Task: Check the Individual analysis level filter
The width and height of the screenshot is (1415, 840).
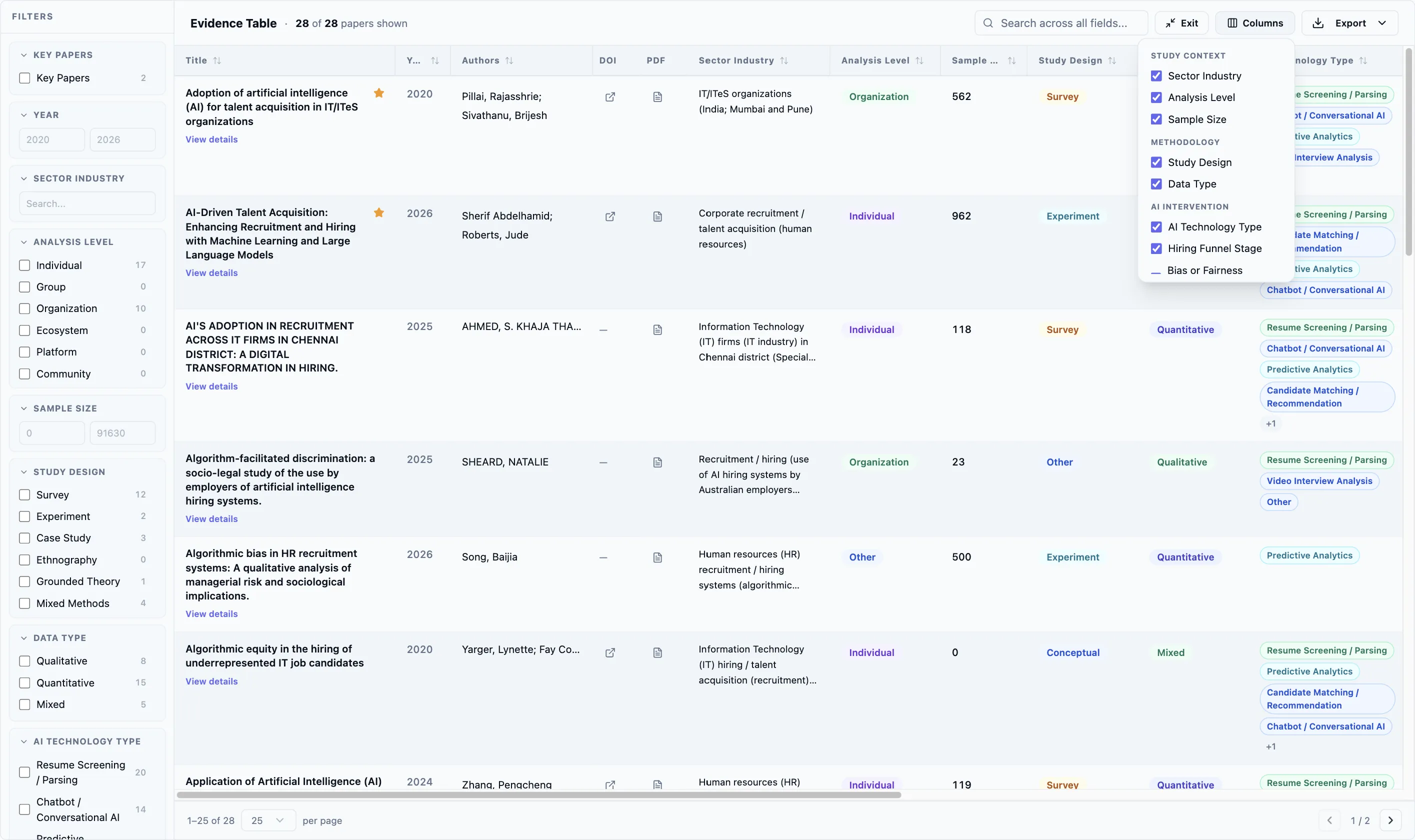Action: pyautogui.click(x=25, y=265)
